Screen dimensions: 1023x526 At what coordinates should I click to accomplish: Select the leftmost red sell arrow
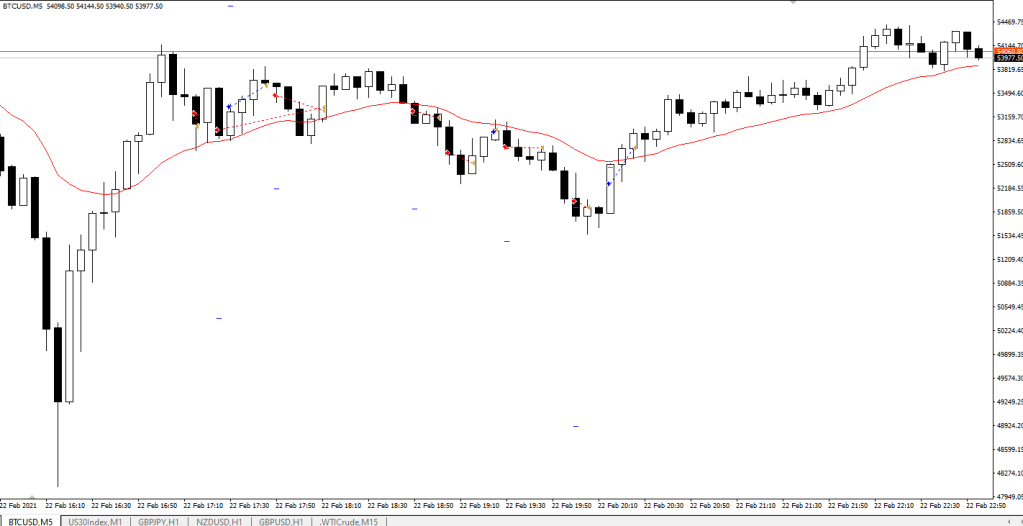(x=195, y=114)
